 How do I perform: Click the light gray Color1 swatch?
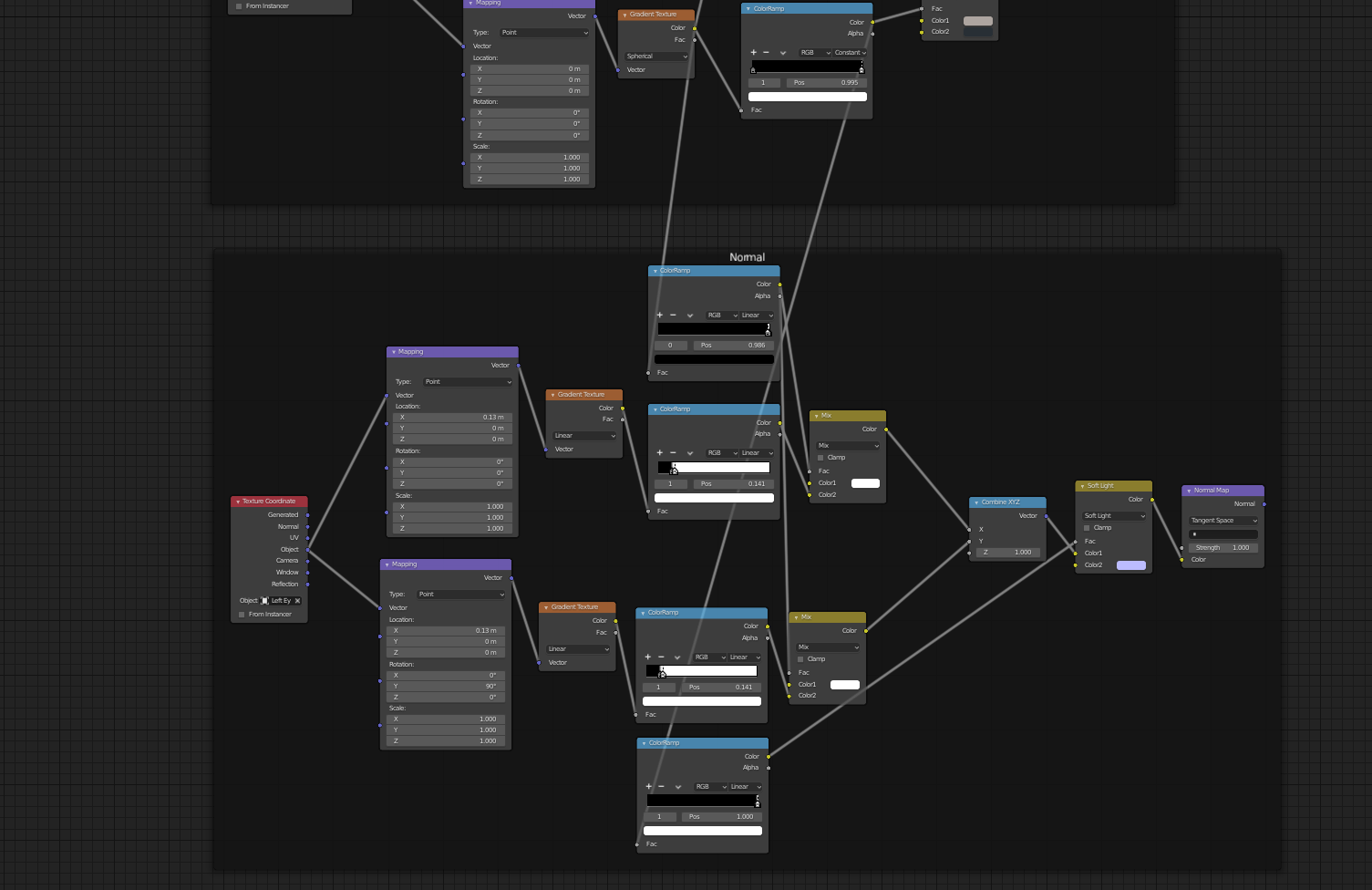[978, 21]
